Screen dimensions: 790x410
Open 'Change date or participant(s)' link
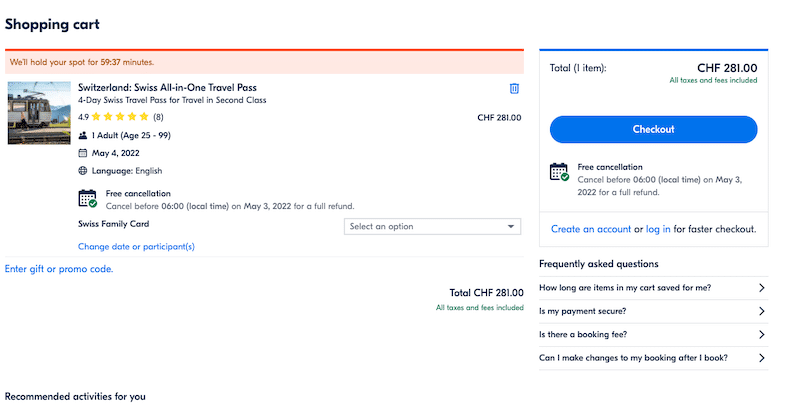click(136, 246)
